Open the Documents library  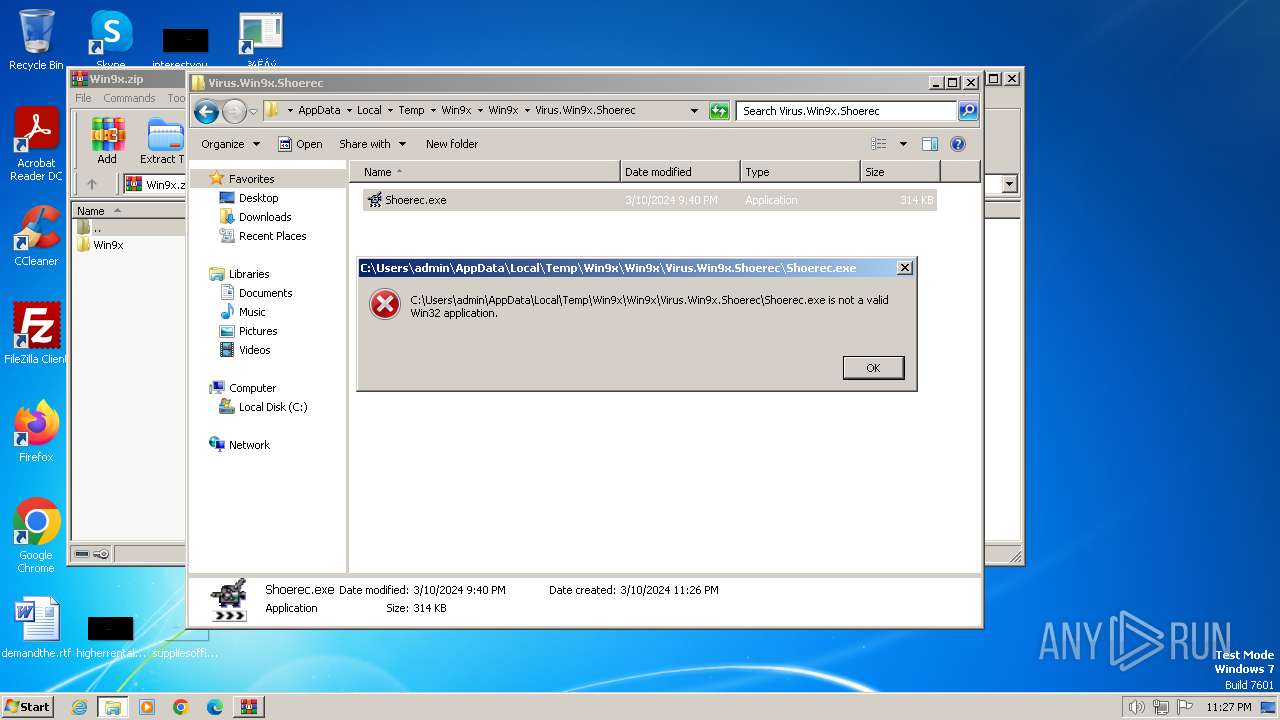(265, 293)
